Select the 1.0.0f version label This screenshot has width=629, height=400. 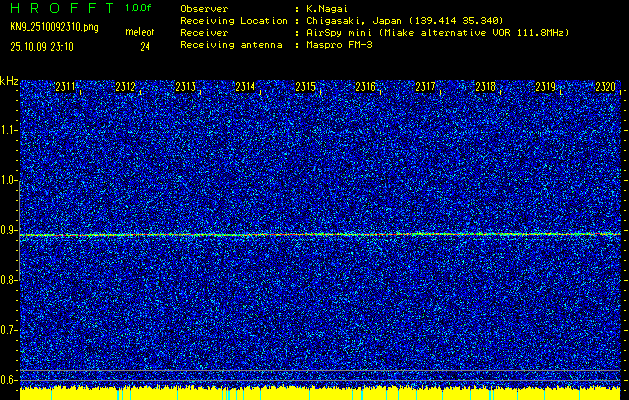pyautogui.click(x=138, y=8)
